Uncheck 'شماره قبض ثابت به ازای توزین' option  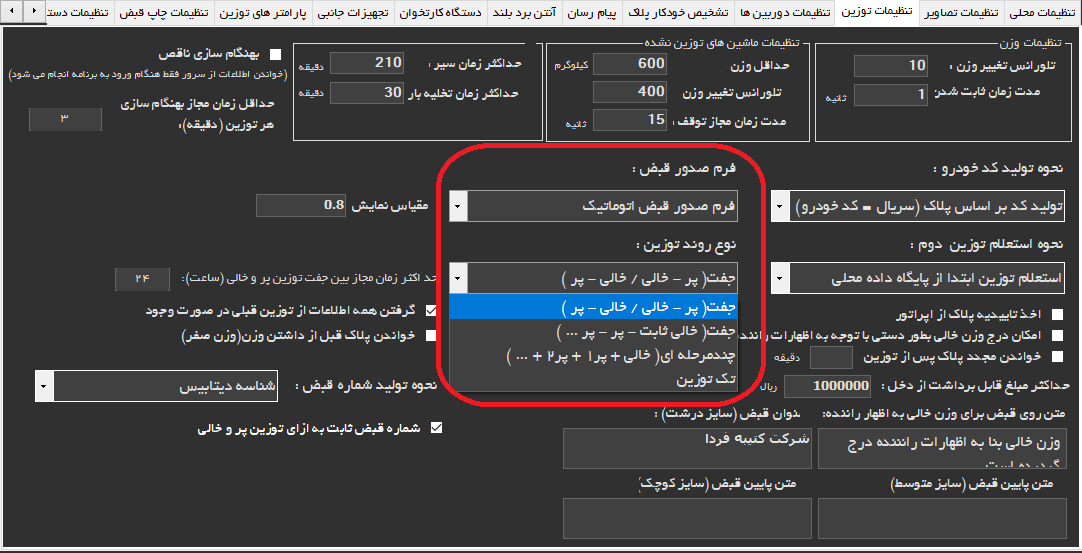pos(435,428)
